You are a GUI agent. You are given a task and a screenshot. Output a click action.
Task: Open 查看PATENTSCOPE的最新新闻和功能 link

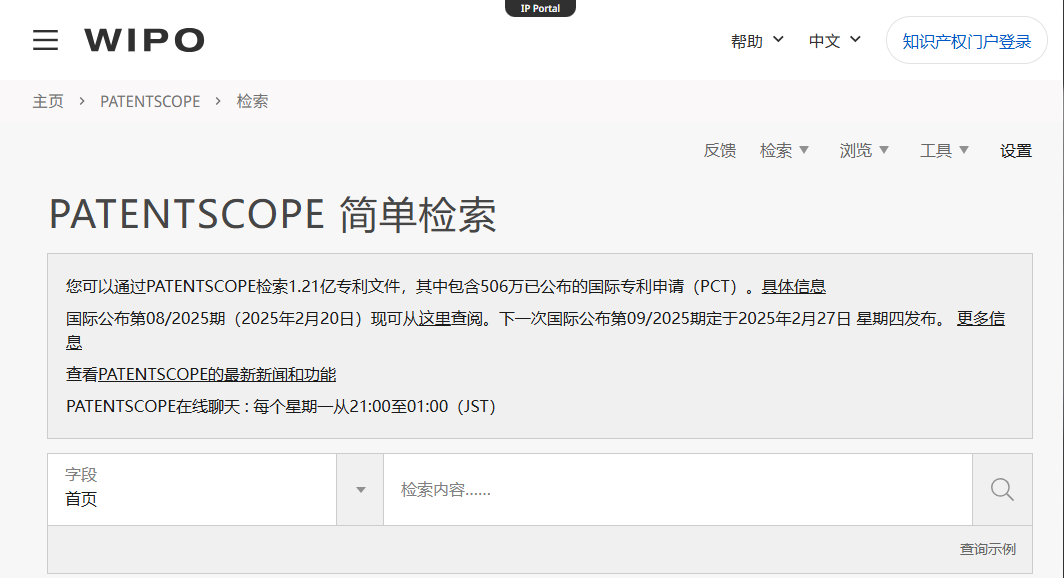point(201,374)
